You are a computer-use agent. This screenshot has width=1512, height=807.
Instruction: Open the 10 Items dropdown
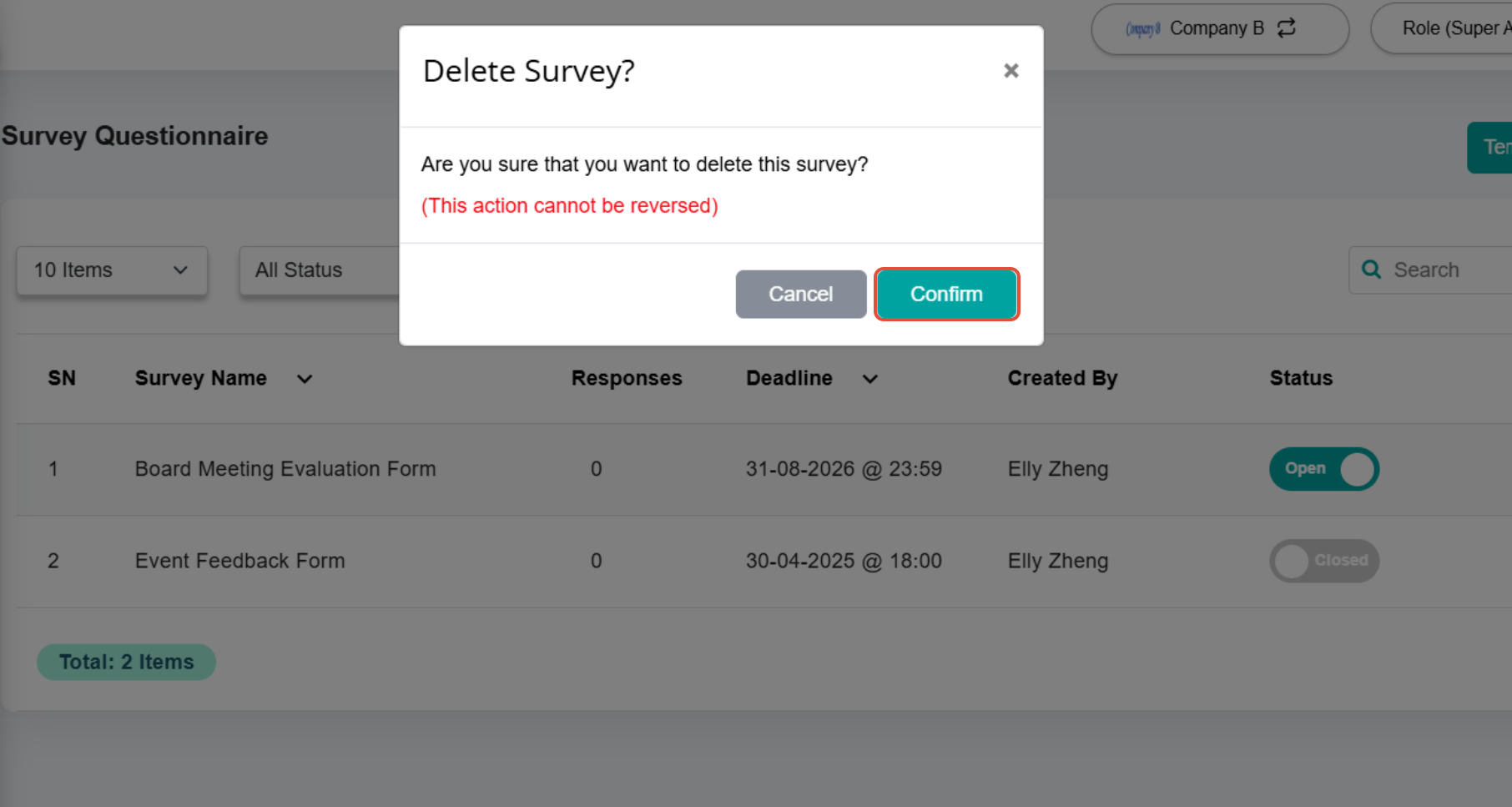pyautogui.click(x=112, y=270)
